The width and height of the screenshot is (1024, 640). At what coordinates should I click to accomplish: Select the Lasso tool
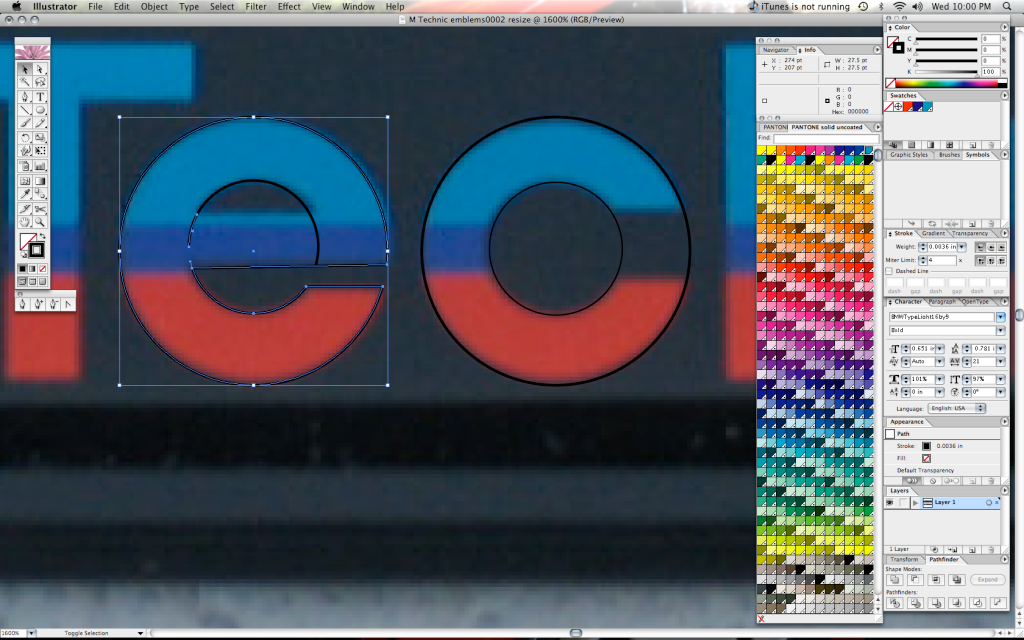coord(40,82)
